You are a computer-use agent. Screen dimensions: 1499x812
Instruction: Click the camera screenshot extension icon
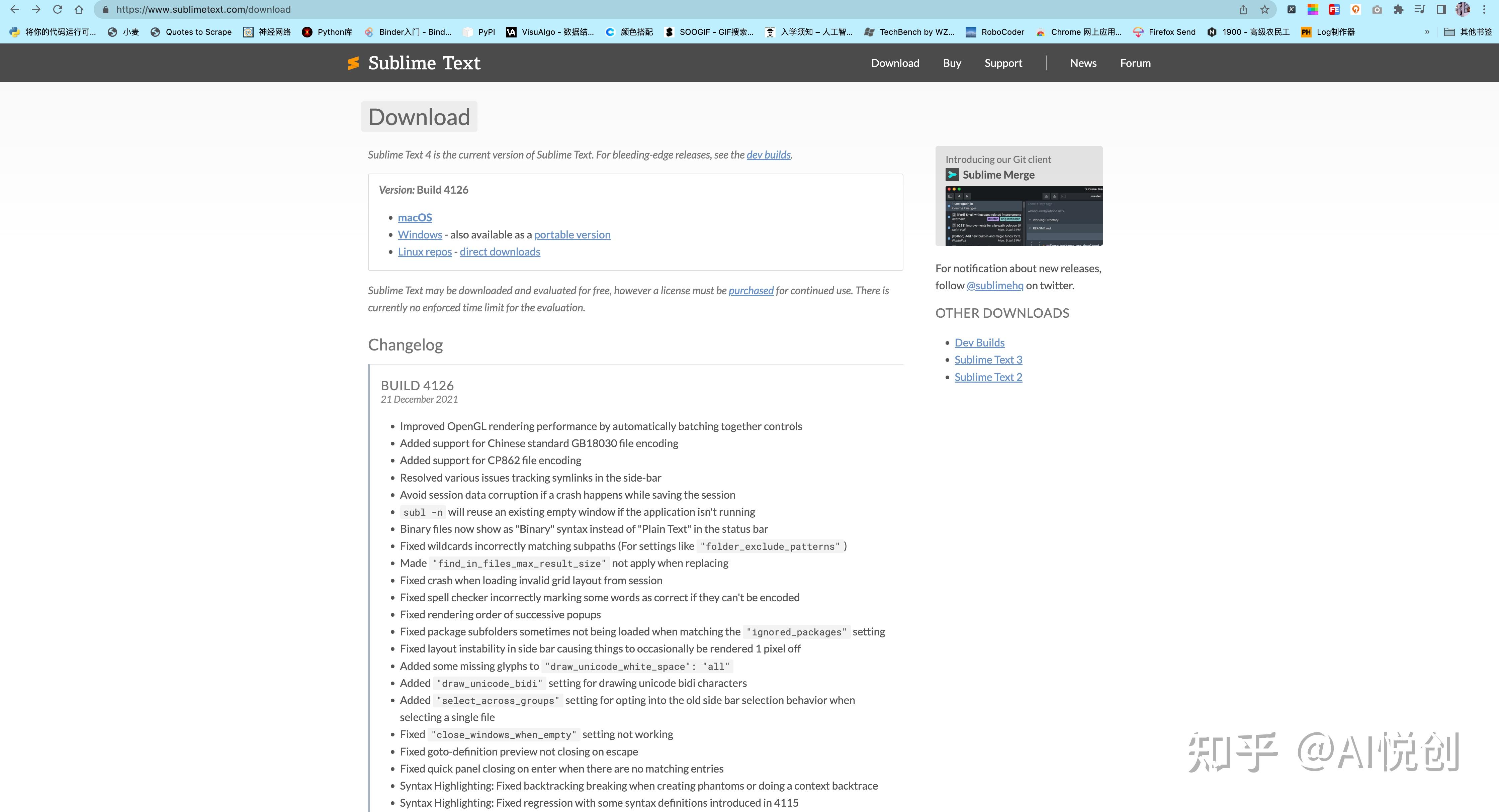tap(1377, 9)
